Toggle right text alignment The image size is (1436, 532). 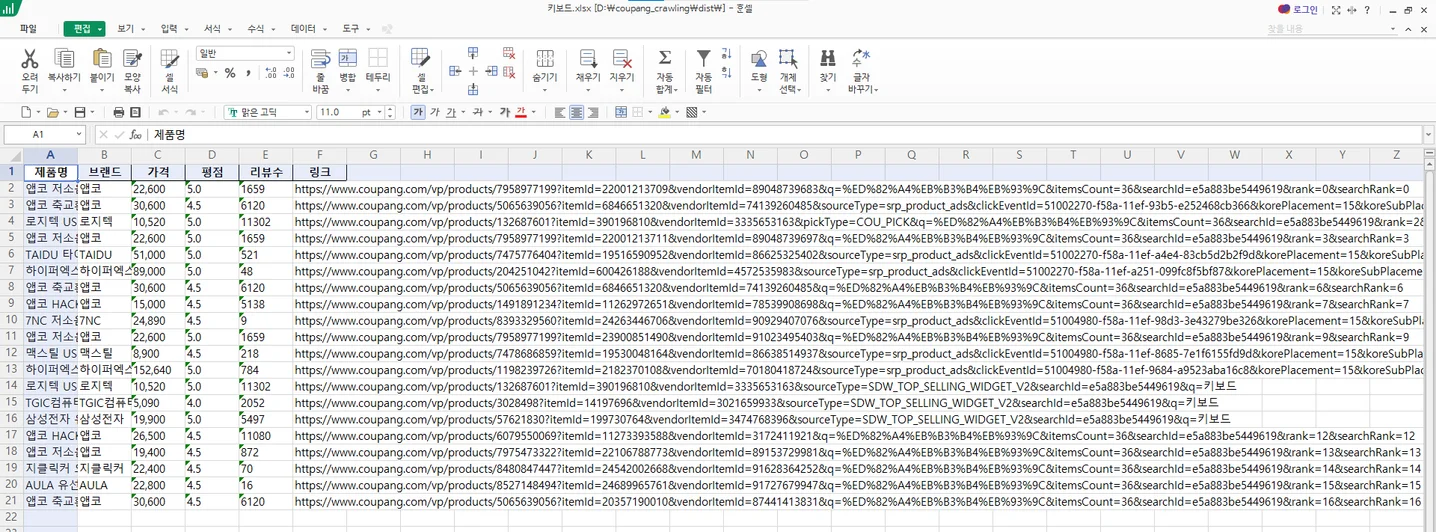593,113
